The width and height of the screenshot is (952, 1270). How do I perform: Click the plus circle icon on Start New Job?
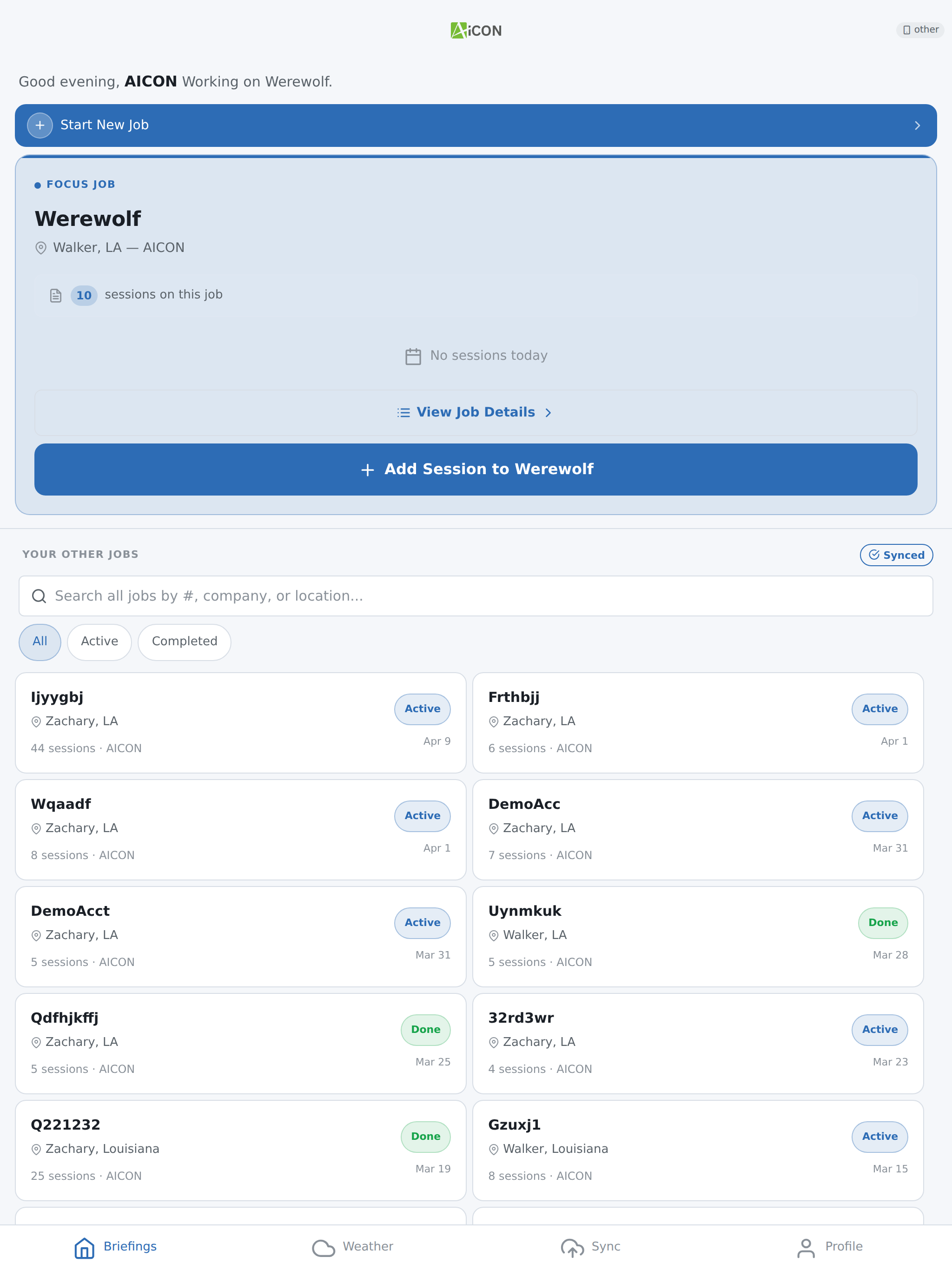click(40, 125)
